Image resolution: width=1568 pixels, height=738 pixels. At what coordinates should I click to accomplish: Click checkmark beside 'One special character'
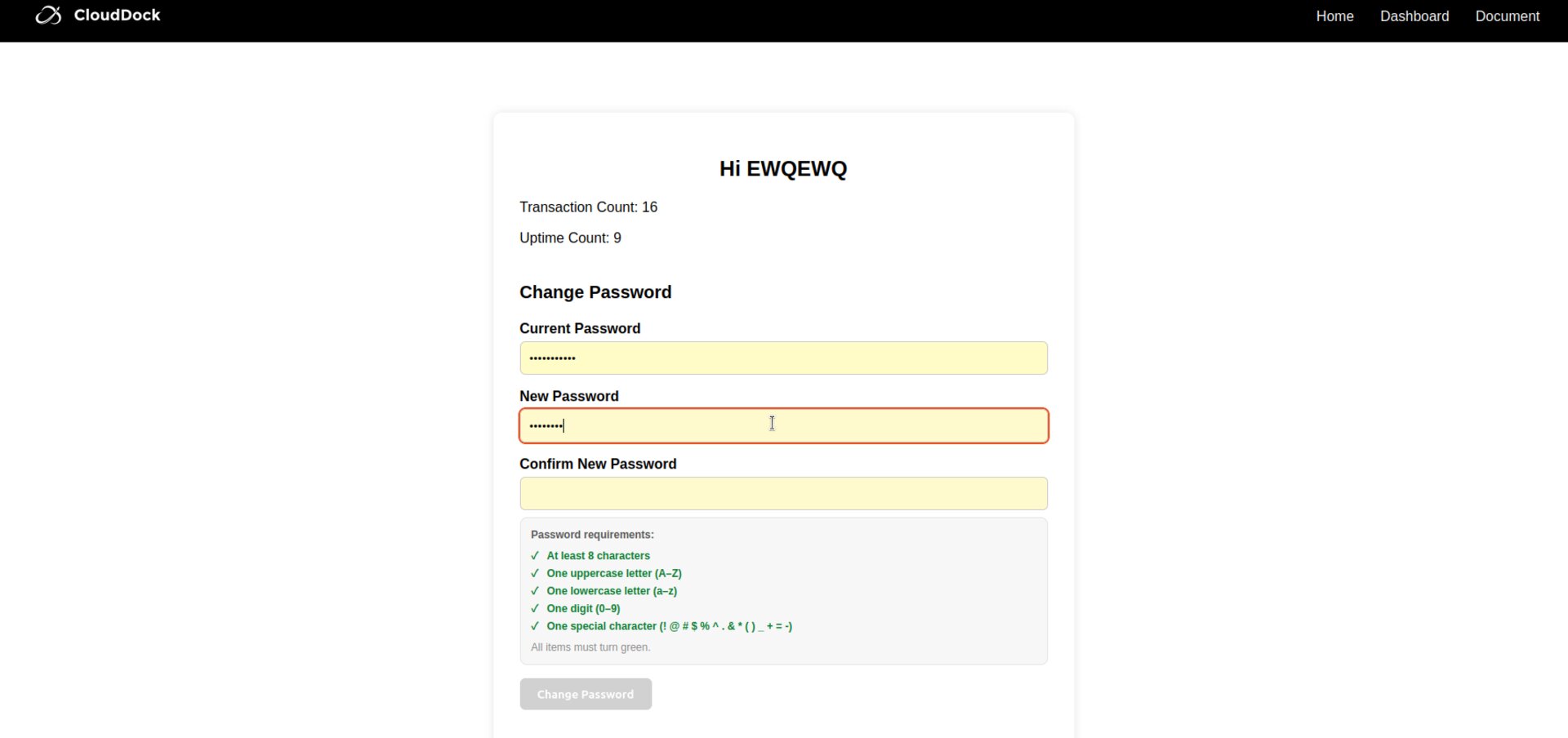pyautogui.click(x=535, y=627)
